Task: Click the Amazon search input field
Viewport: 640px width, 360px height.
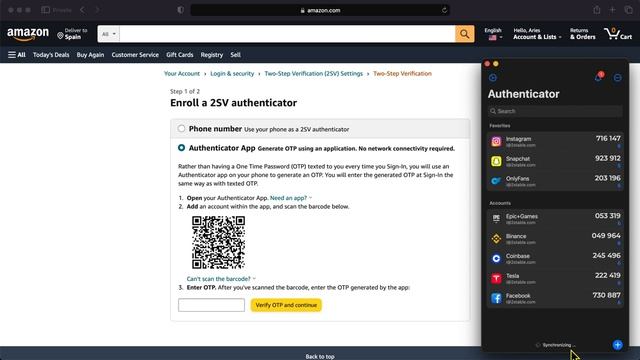Action: pos(287,34)
